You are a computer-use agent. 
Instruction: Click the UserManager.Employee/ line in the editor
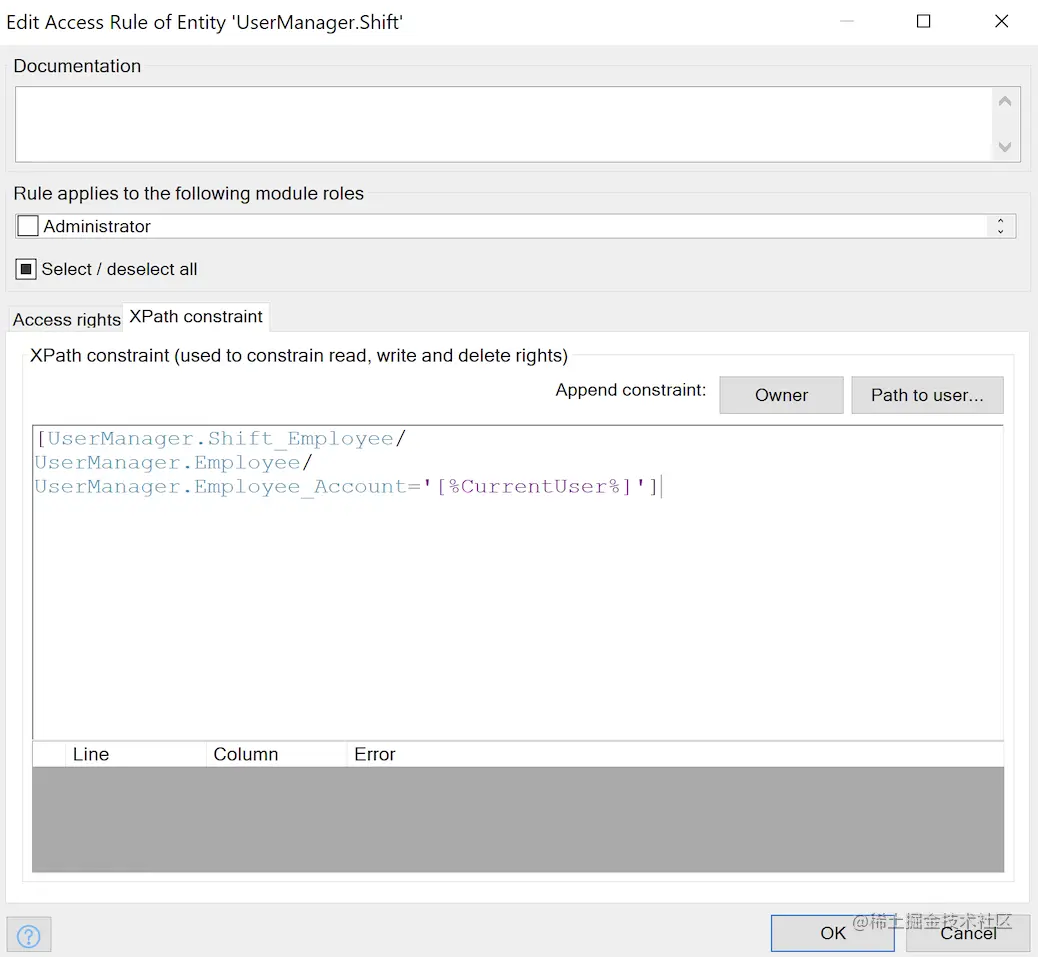point(173,463)
